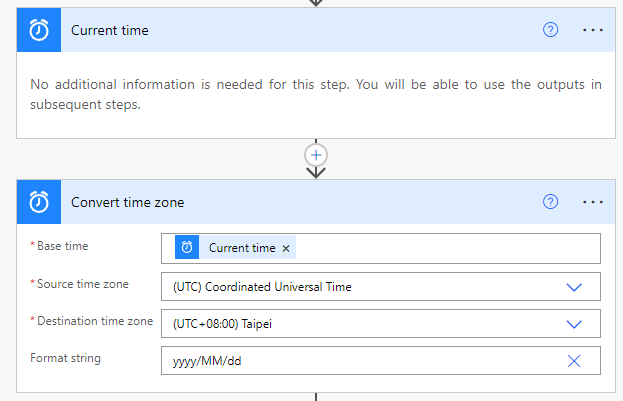Insert a new step with the plus button

coord(317,155)
